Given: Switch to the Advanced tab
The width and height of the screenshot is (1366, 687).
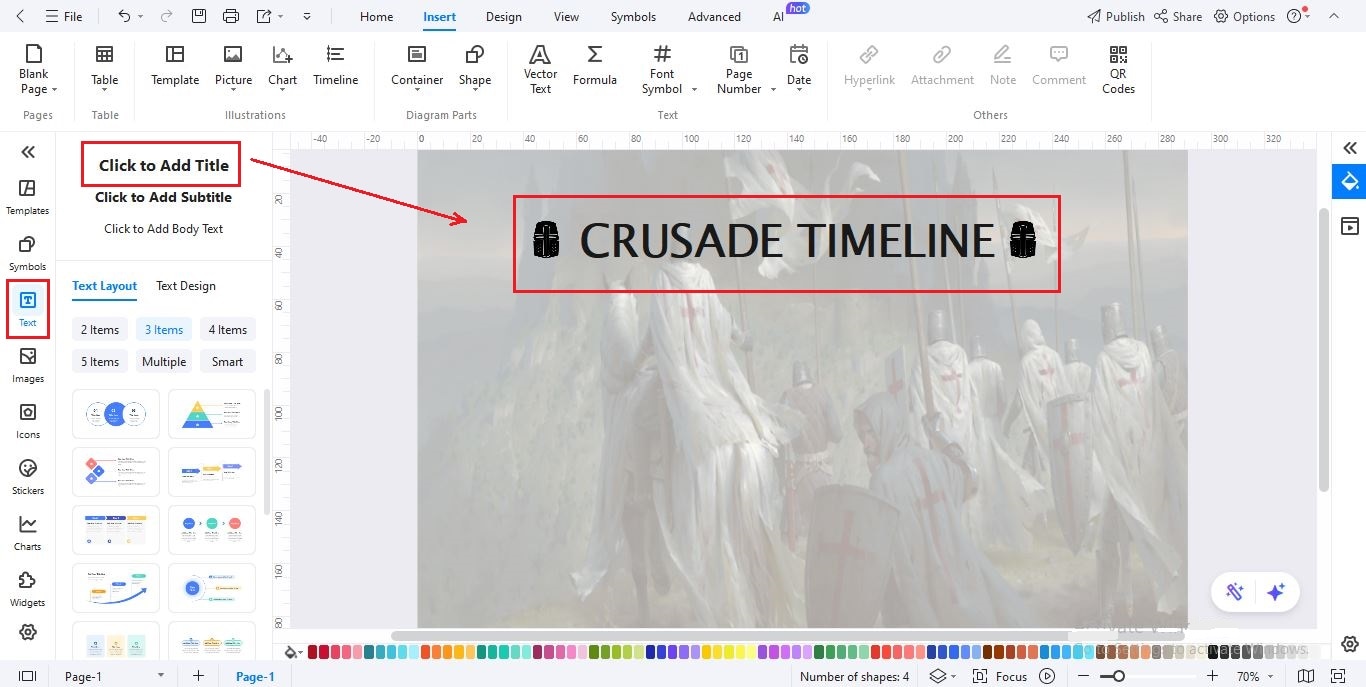Looking at the screenshot, I should 714,16.
